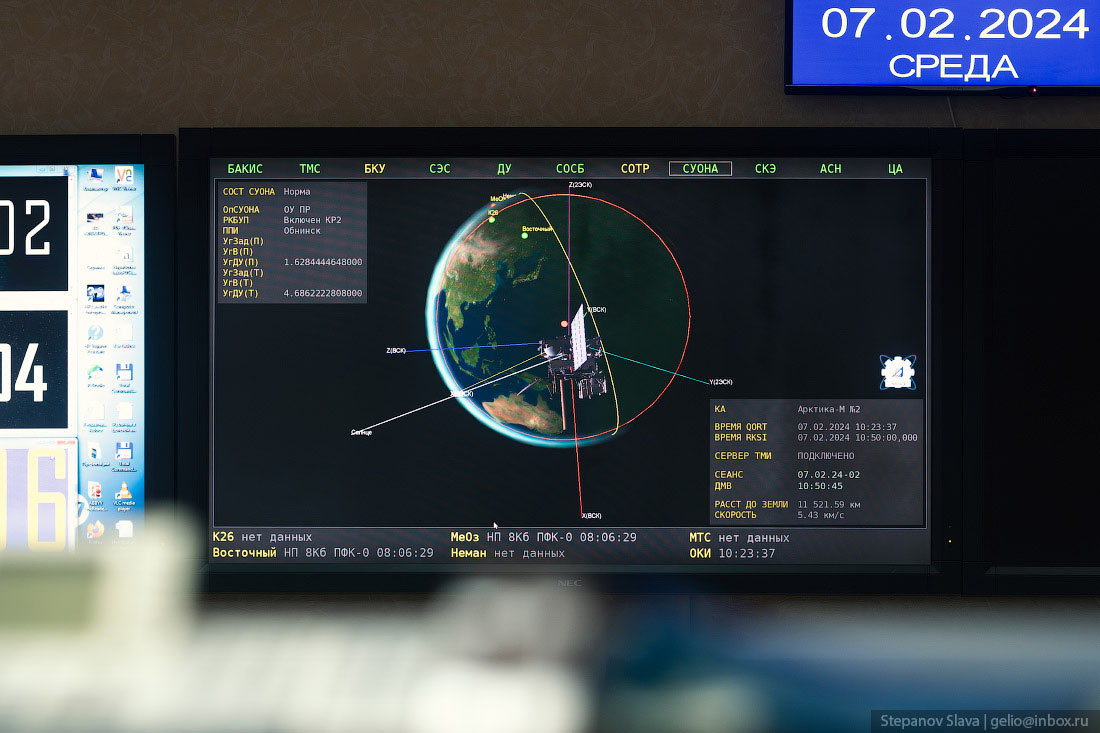Screen dimensions: 1100x733
Task: Open the ТМС subsystem tab
Action: (x=310, y=169)
